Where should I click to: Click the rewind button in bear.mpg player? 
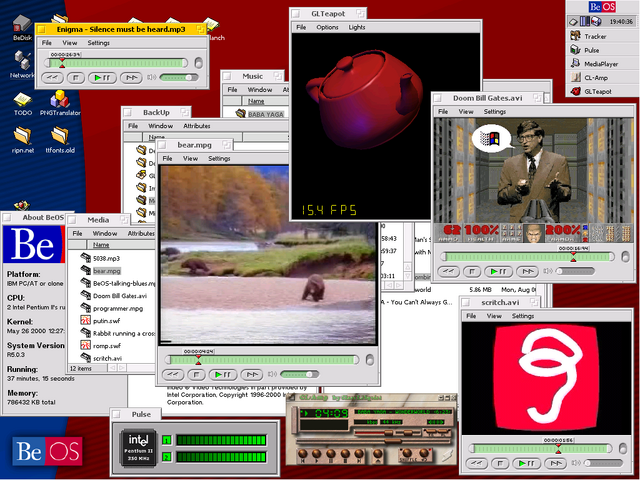click(173, 374)
